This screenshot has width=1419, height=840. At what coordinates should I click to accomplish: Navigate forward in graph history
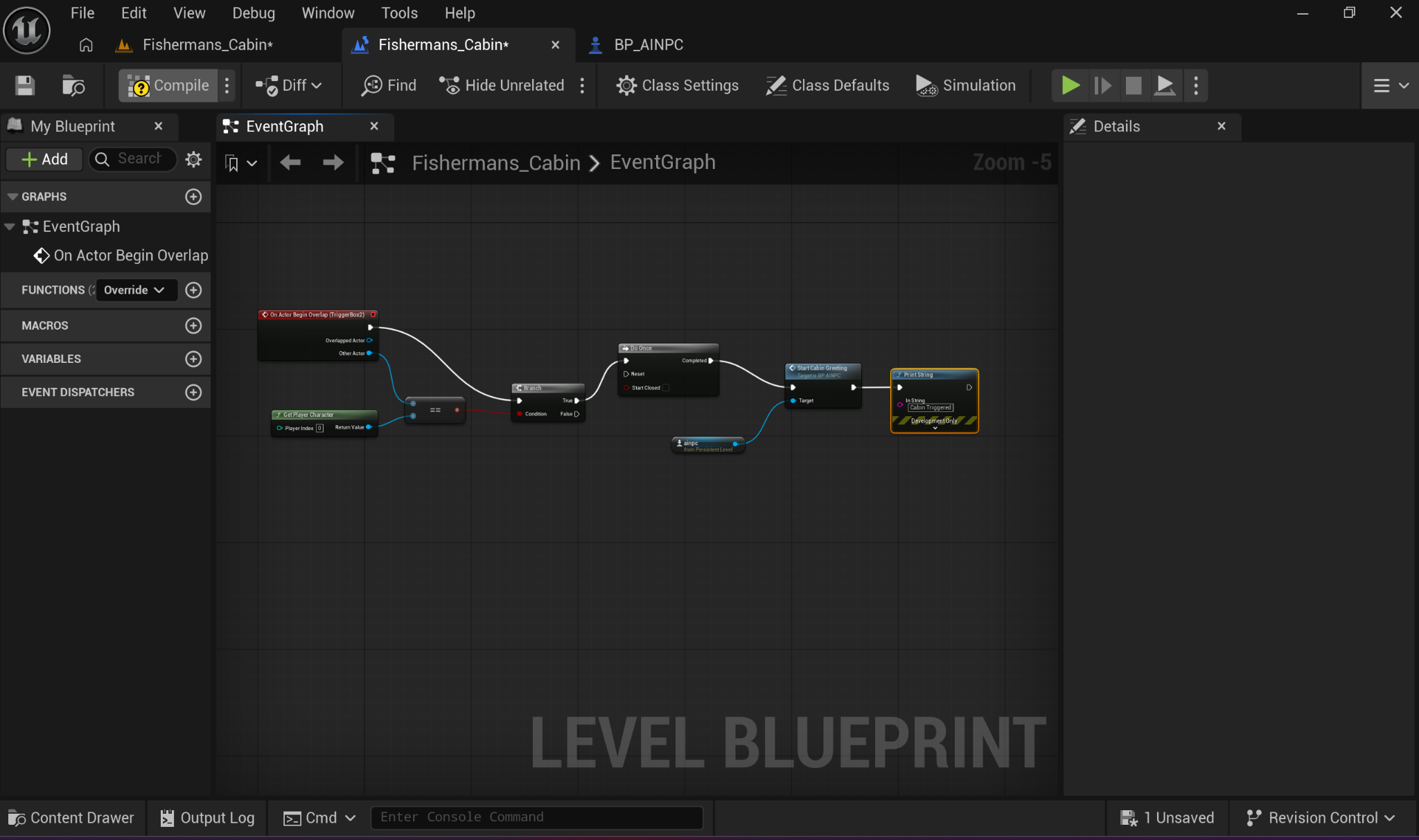tap(333, 163)
